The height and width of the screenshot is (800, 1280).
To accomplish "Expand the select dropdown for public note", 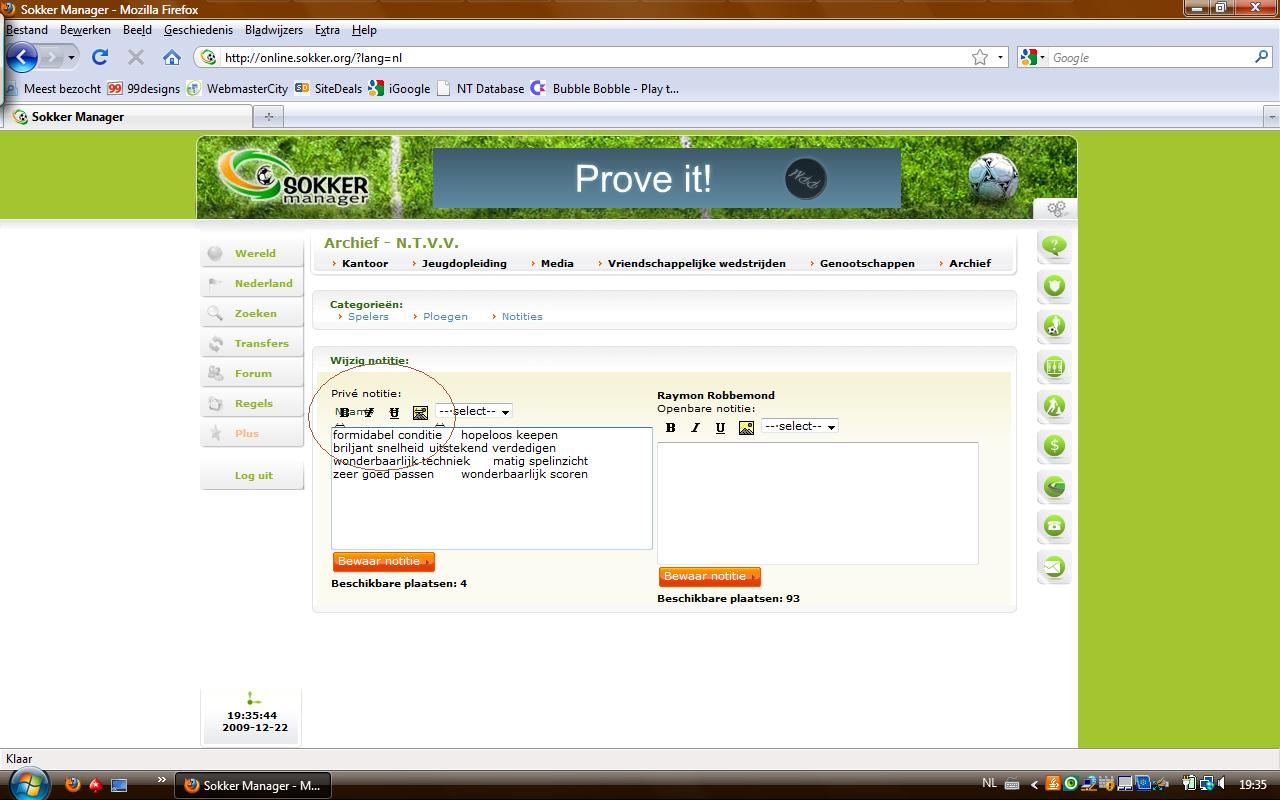I will click(800, 427).
